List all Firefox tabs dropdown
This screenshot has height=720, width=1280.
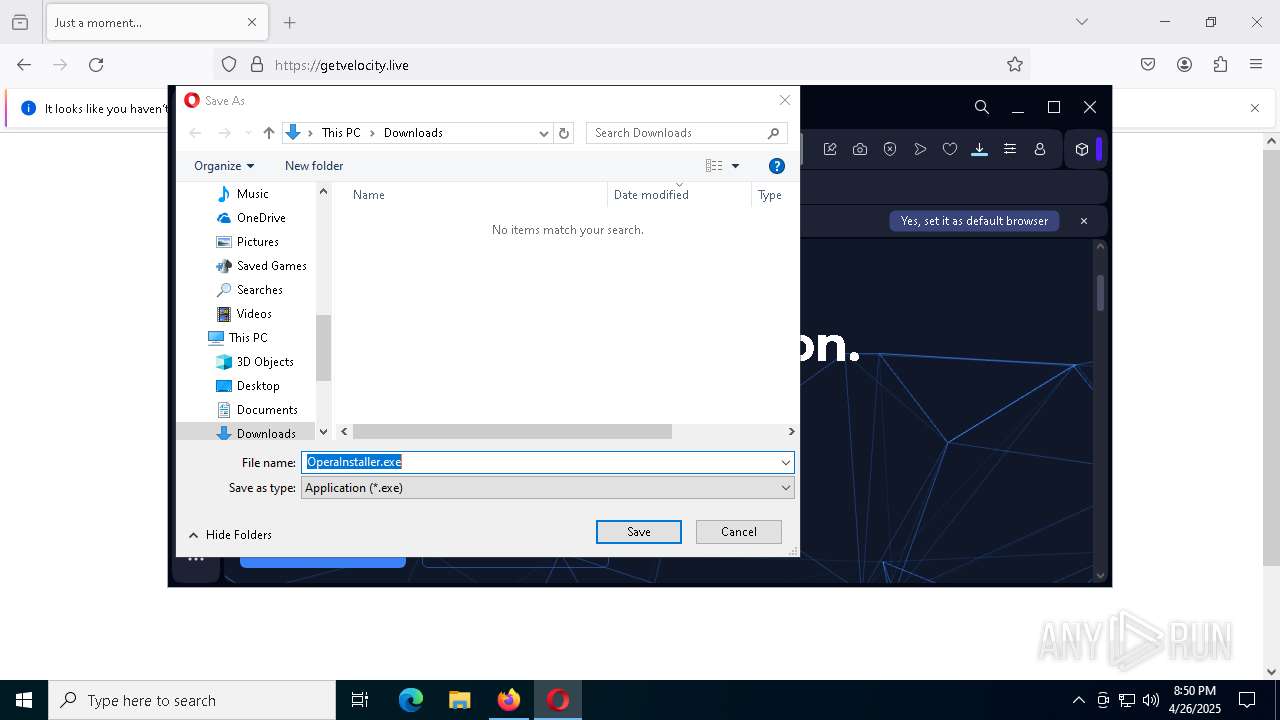click(x=1081, y=22)
